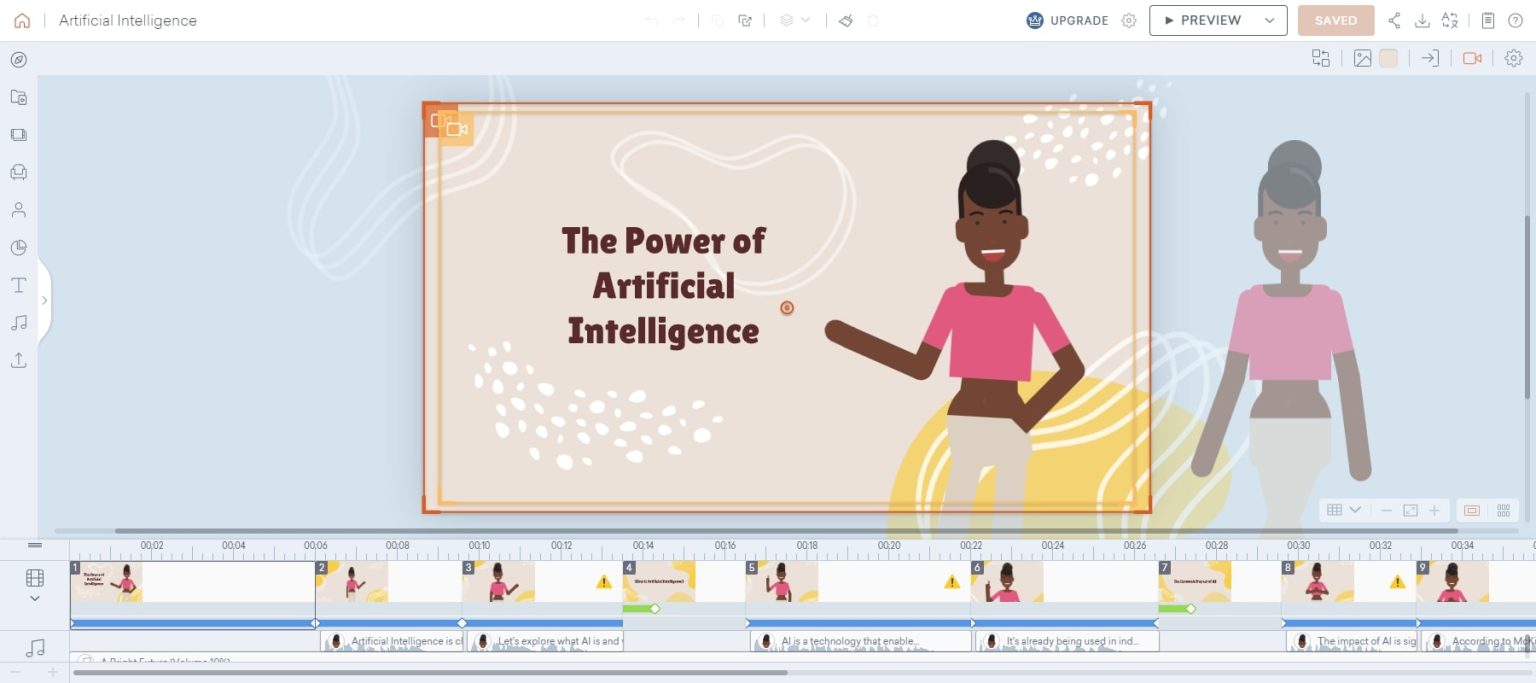Click the camera icon above the canvas

pos(1472,58)
